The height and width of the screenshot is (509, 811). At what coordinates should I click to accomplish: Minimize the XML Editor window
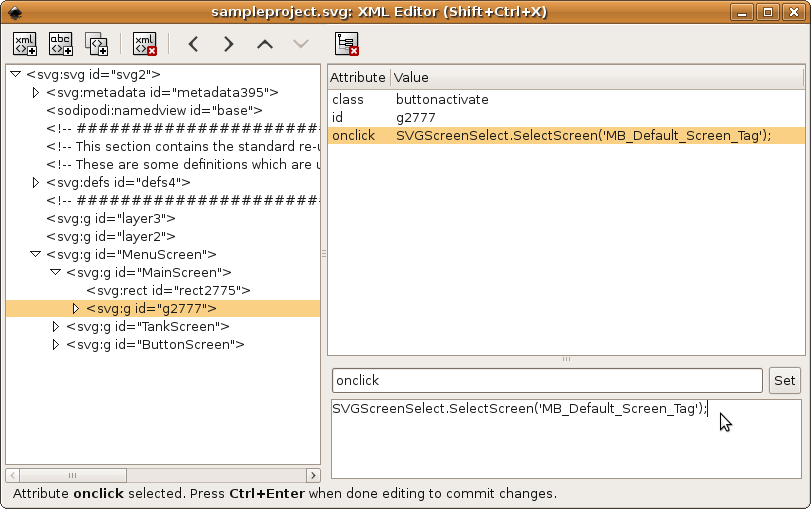click(742, 12)
